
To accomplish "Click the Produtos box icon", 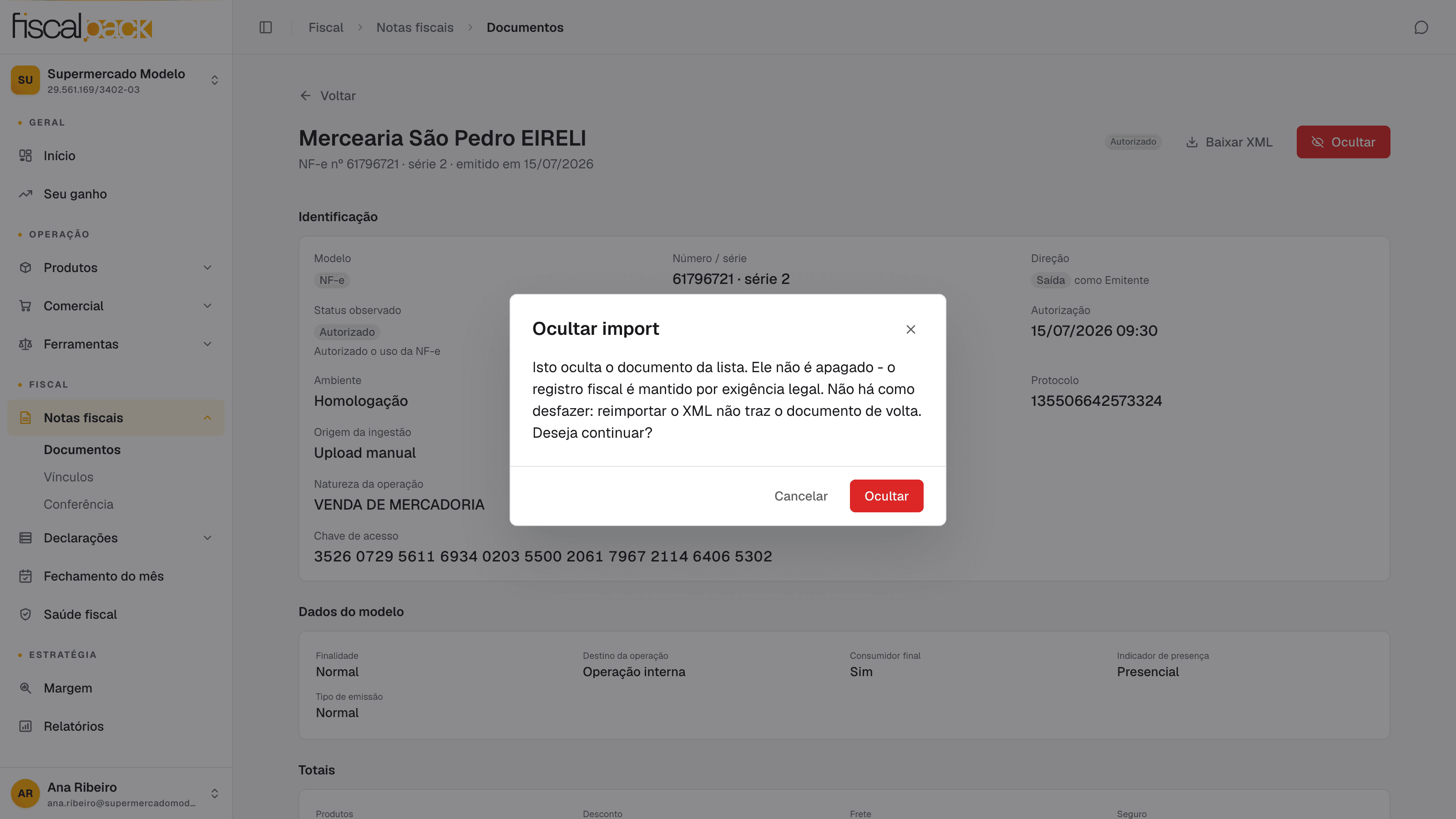I will pyautogui.click(x=25, y=268).
